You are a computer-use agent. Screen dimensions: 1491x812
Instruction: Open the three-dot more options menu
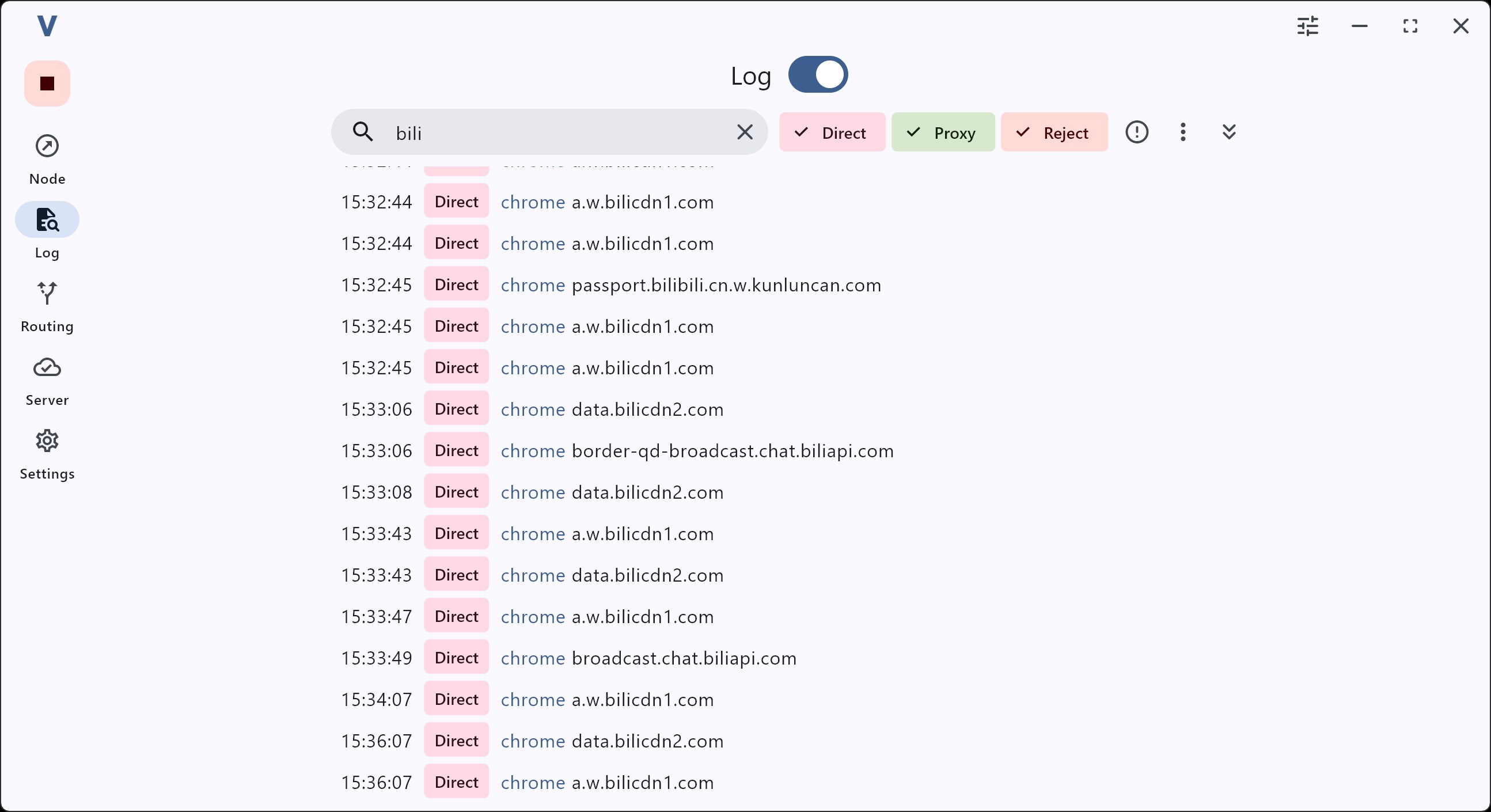pos(1183,132)
